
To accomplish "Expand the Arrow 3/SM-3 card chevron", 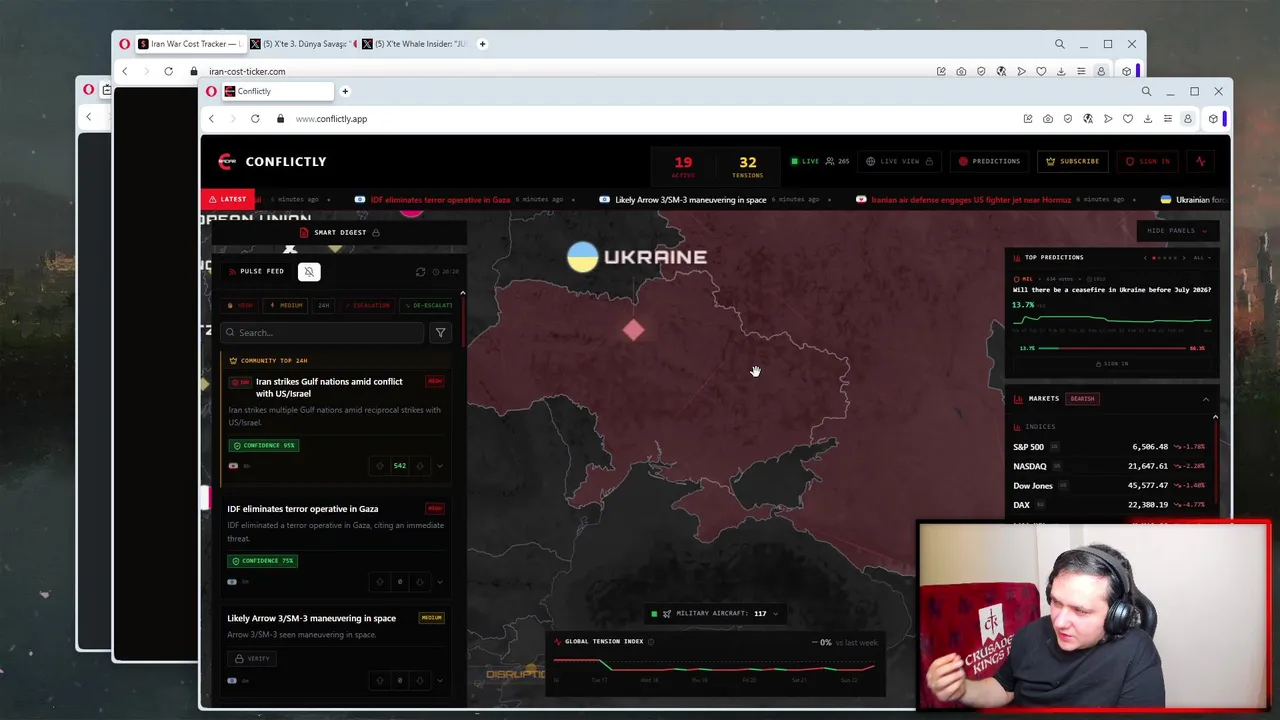I will [x=439, y=681].
